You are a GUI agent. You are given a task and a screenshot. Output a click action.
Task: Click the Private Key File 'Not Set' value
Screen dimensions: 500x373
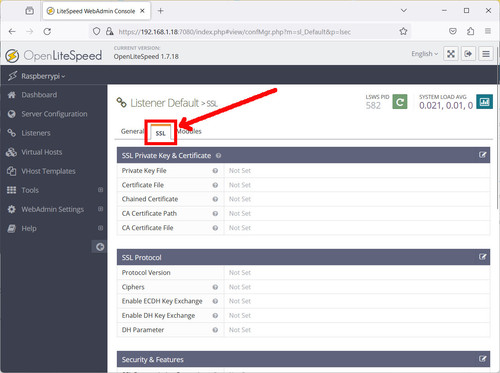click(240, 171)
